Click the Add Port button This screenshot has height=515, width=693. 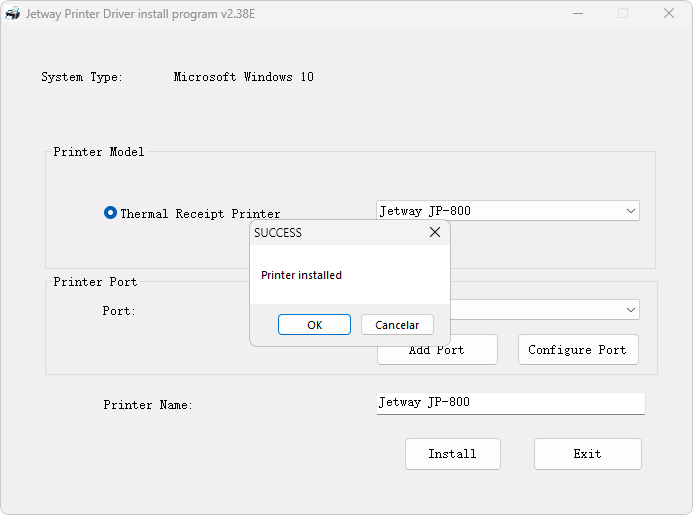click(x=437, y=350)
